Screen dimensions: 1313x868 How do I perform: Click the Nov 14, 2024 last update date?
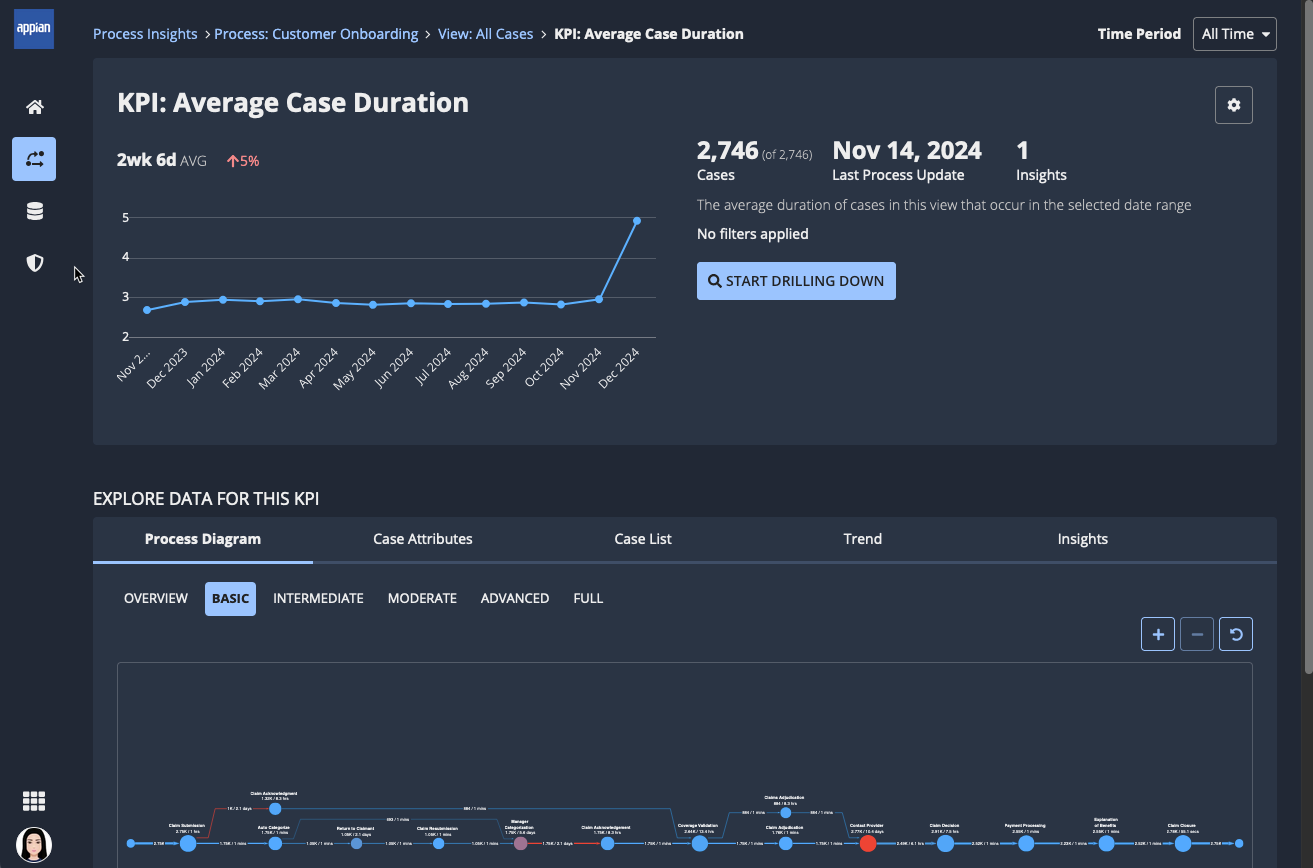(907, 151)
